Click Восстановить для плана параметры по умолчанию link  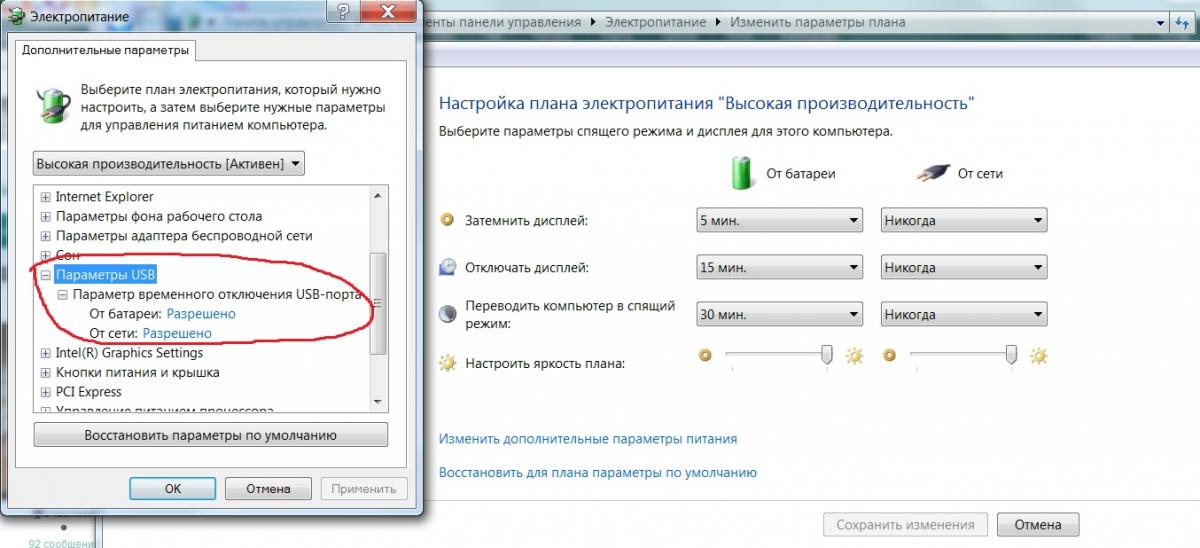598,472
